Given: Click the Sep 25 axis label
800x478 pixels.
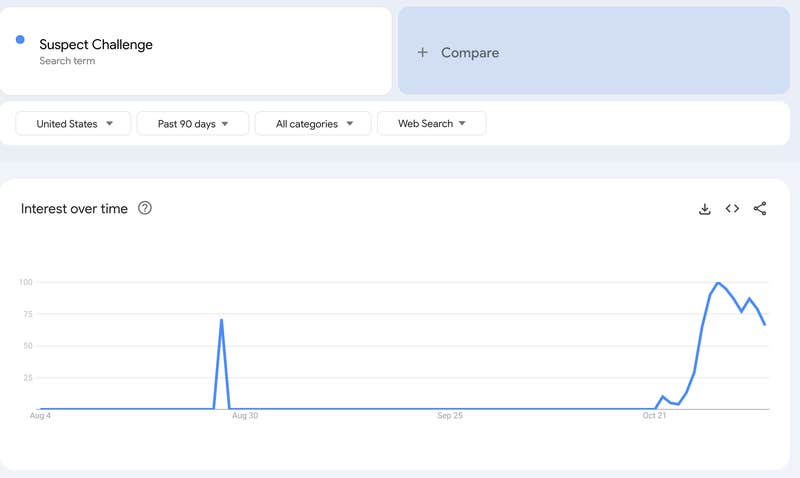Looking at the screenshot, I should [450, 415].
